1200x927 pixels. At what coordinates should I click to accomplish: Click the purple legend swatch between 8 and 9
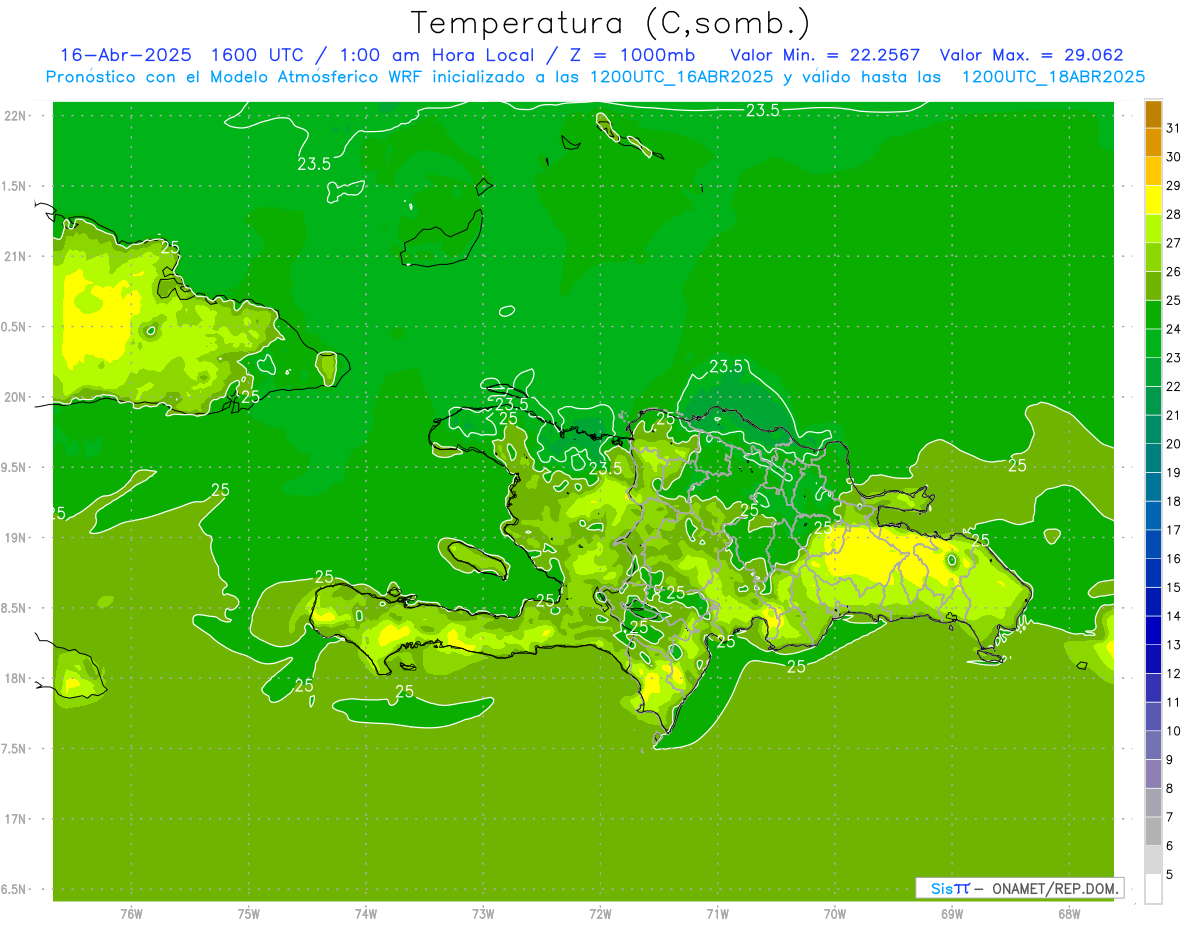pos(1153,773)
